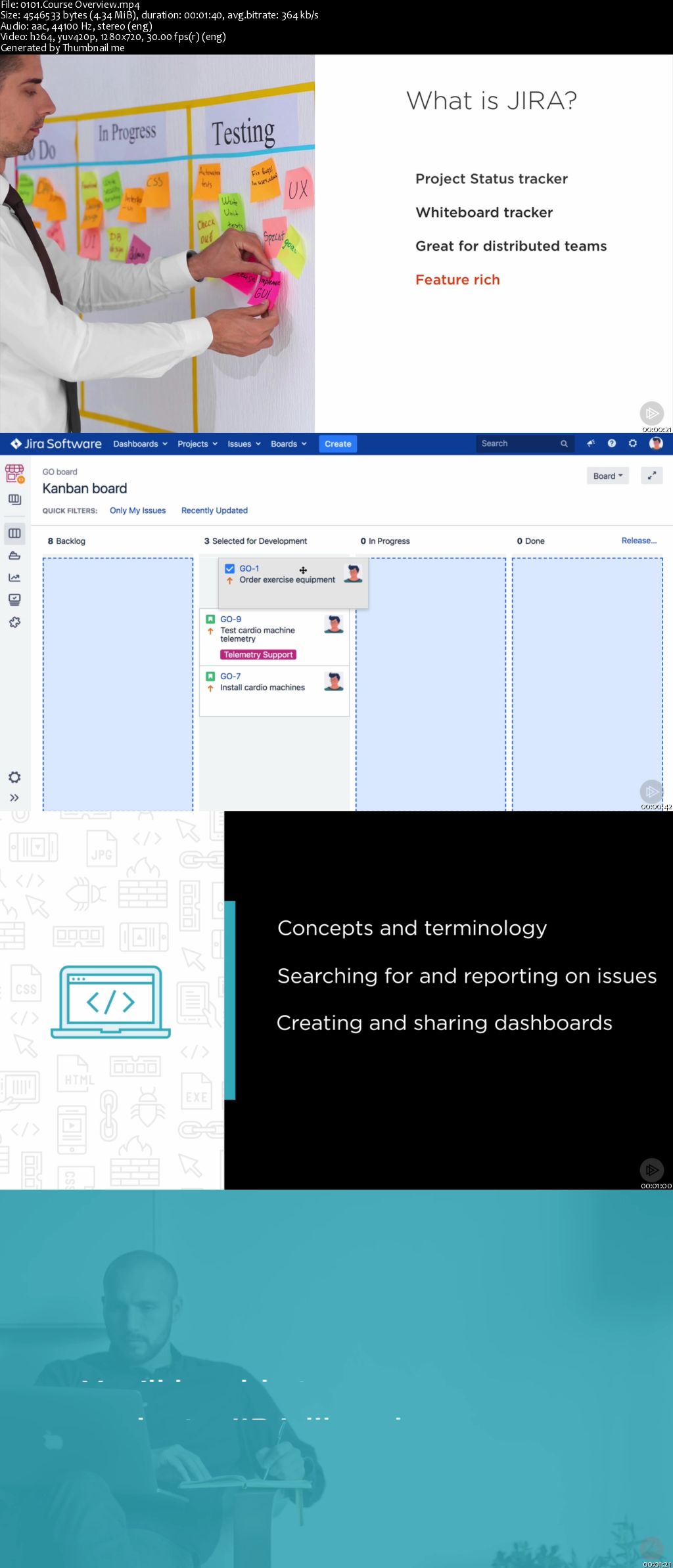Image resolution: width=673 pixels, height=1568 pixels.
Task: Click 'Concepts and terminology' slide text
Action: tap(412, 928)
